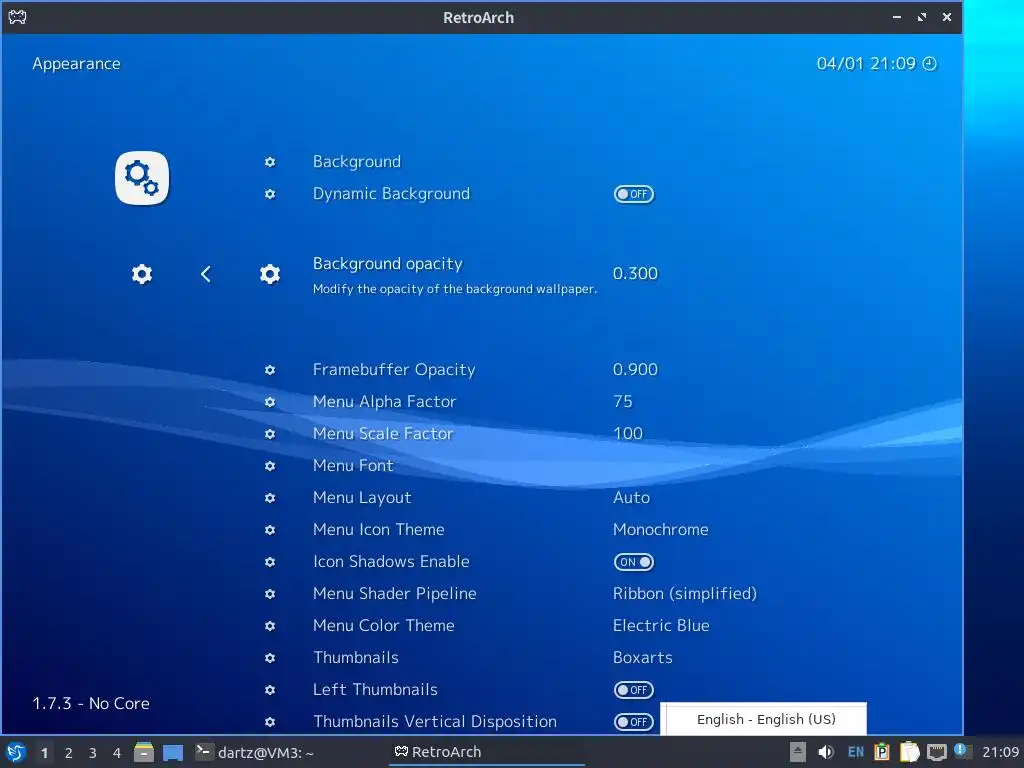Click gear icon beside Menu Alpha Factor
This screenshot has width=1024, height=768.
(270, 402)
